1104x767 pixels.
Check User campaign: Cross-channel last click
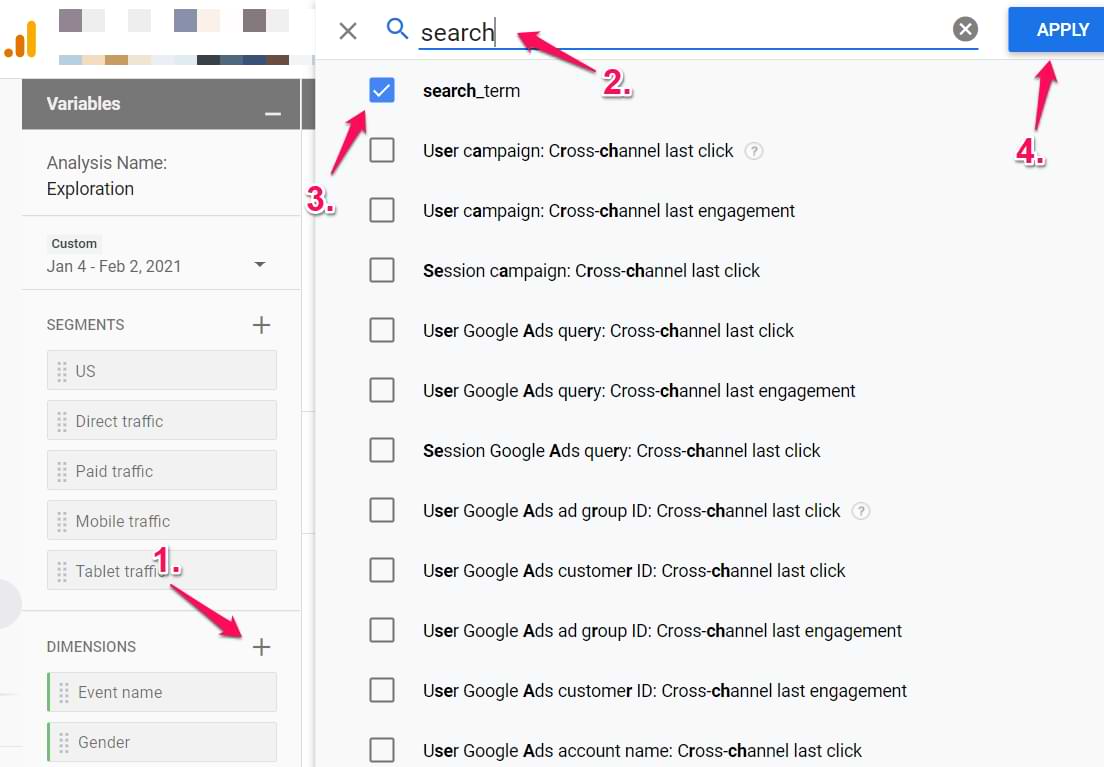tap(382, 150)
